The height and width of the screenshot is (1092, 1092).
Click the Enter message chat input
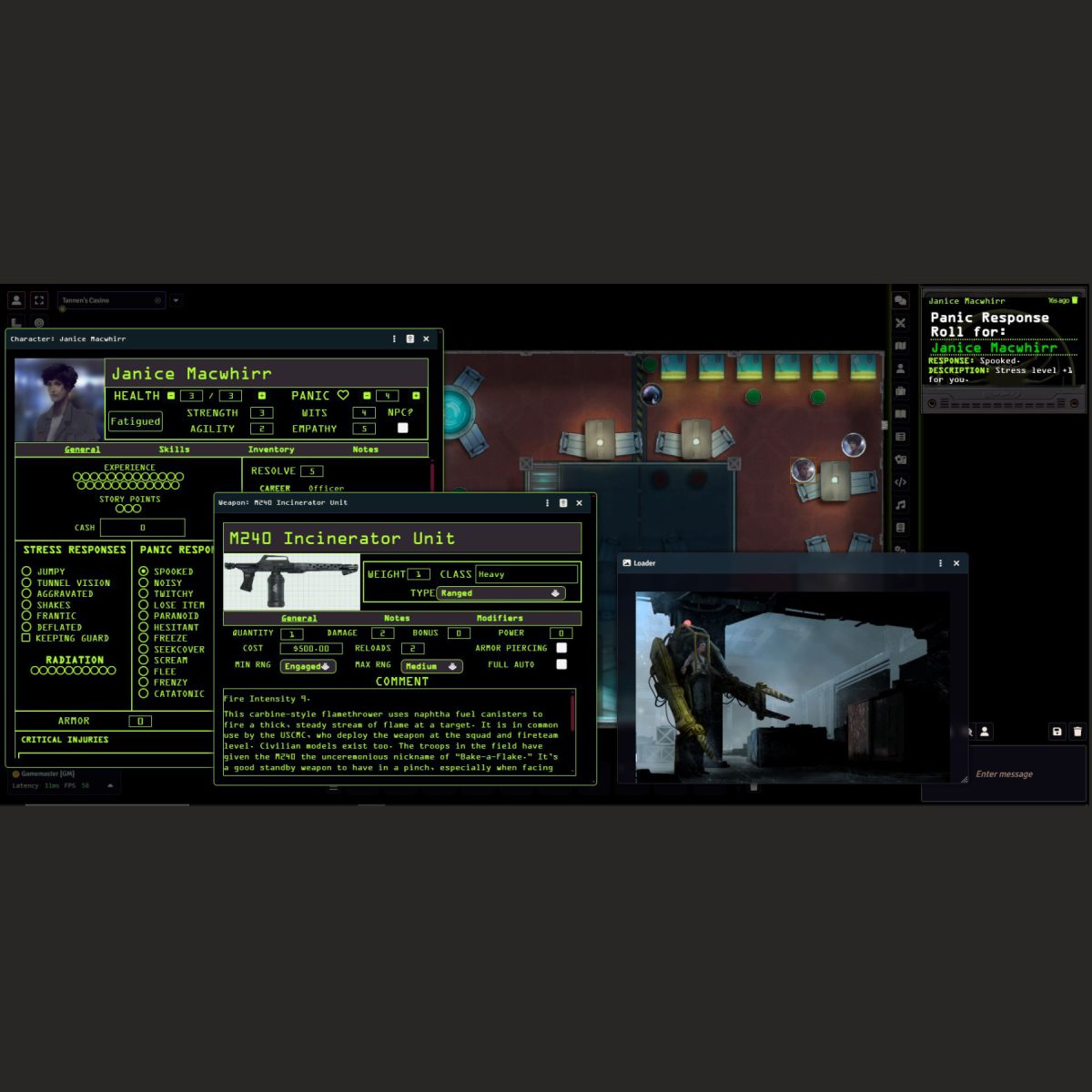(1004, 774)
